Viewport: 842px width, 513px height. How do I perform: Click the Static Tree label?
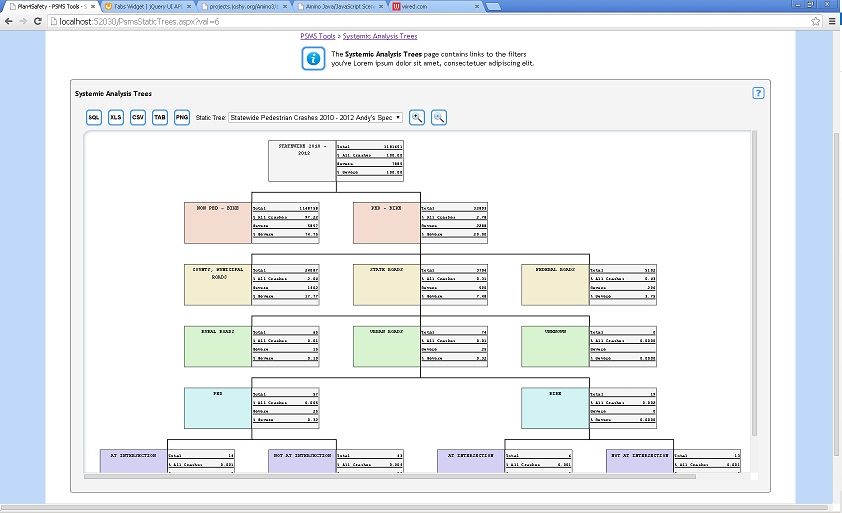[x=210, y=117]
